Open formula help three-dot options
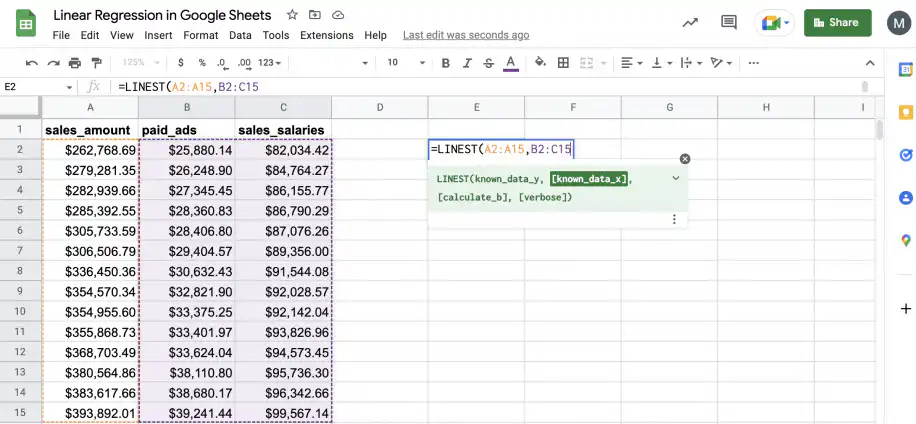 674,219
